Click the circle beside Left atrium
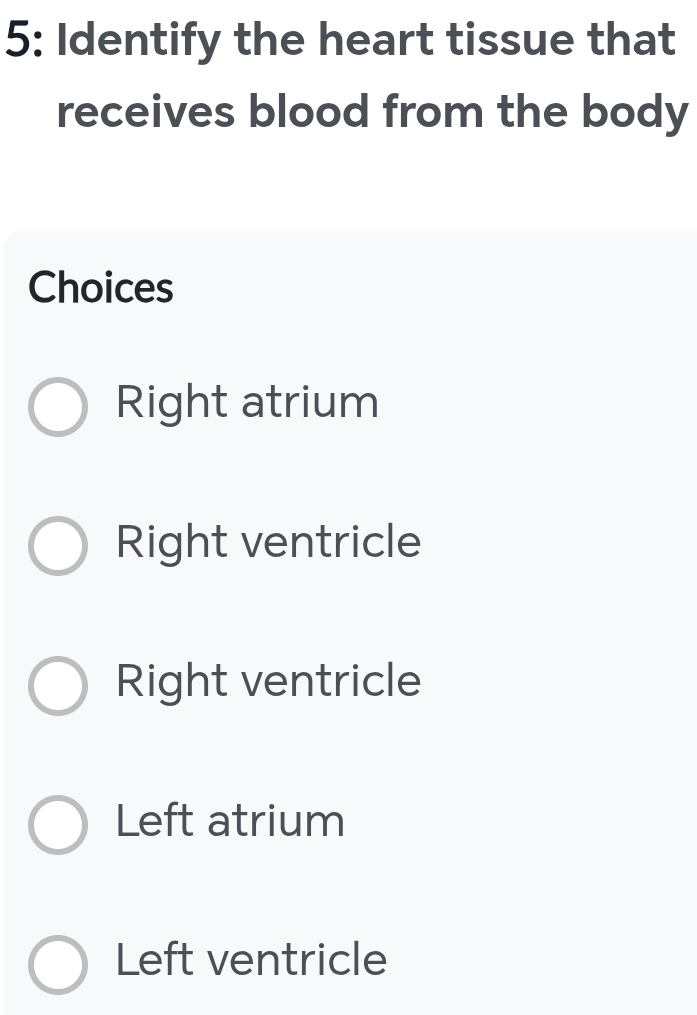Viewport: 697px width, 1015px height. (58, 825)
